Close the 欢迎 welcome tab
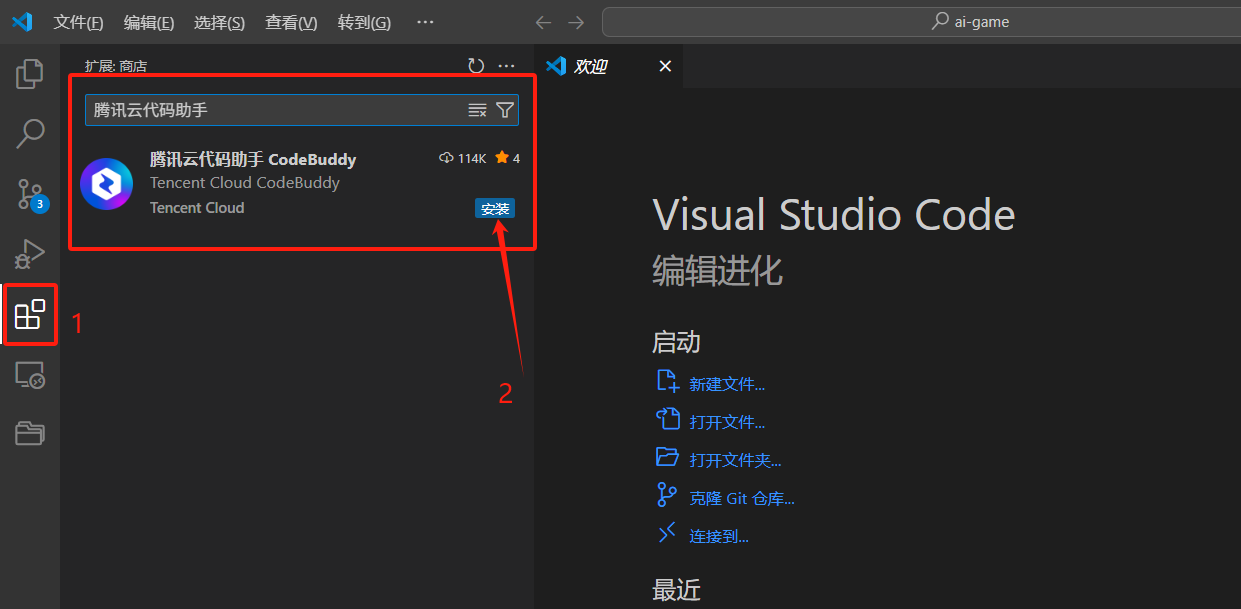This screenshot has height=609, width=1241. click(665, 66)
